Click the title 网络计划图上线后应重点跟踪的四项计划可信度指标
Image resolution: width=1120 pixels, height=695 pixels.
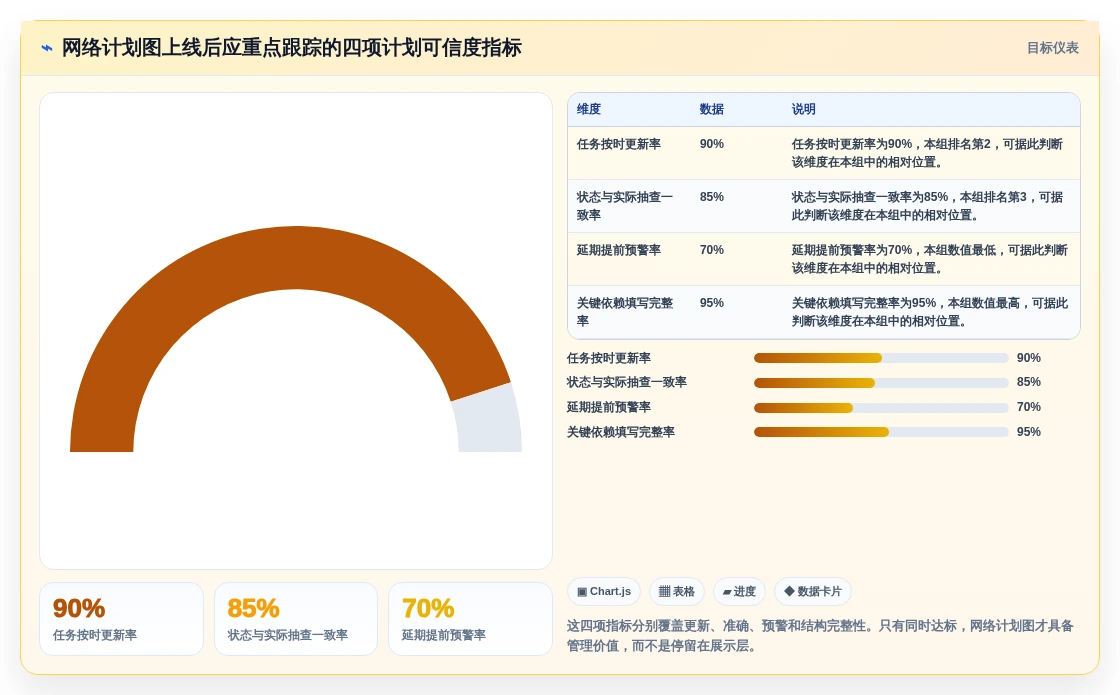tap(291, 48)
